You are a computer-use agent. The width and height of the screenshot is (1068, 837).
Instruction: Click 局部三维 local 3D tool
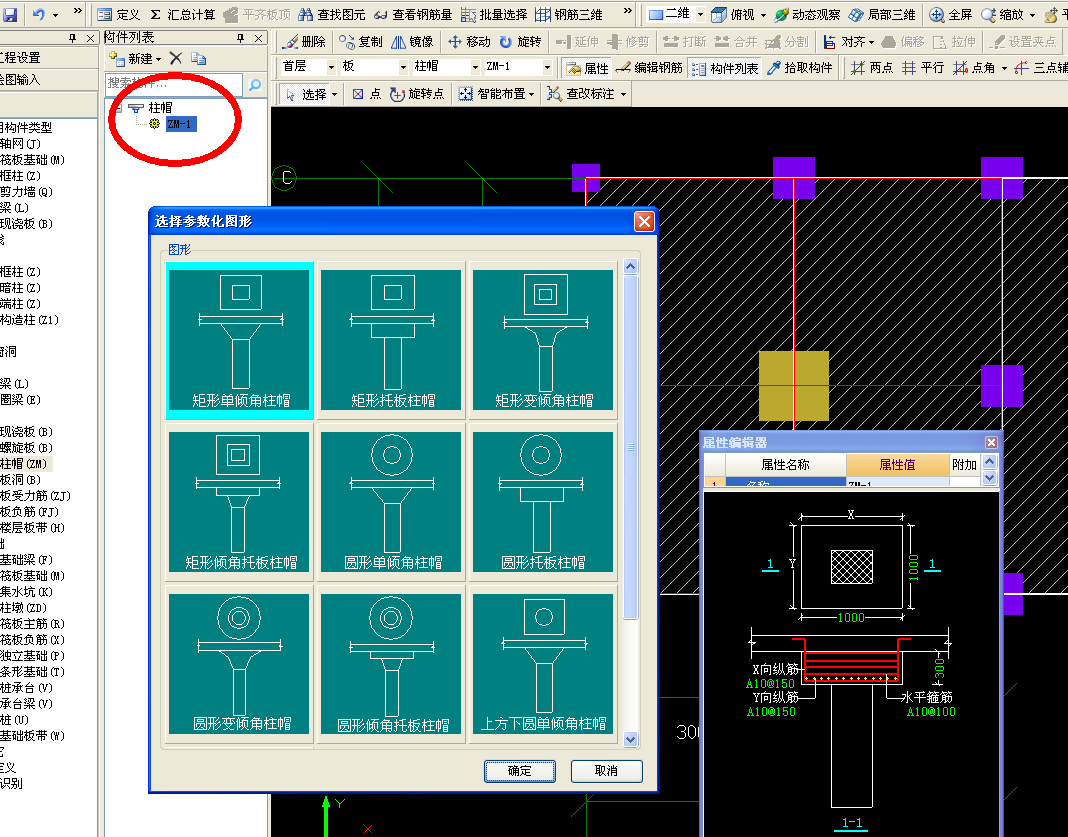coord(882,14)
